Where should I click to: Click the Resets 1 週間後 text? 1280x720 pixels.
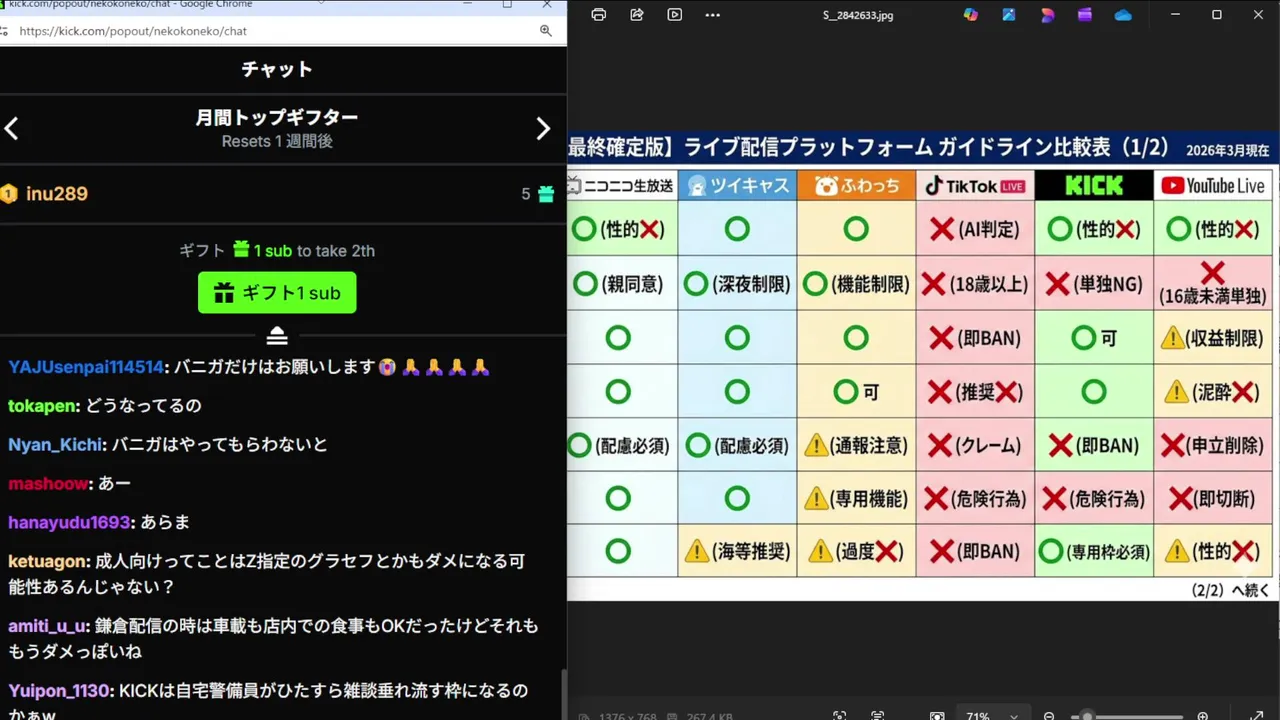[277, 142]
